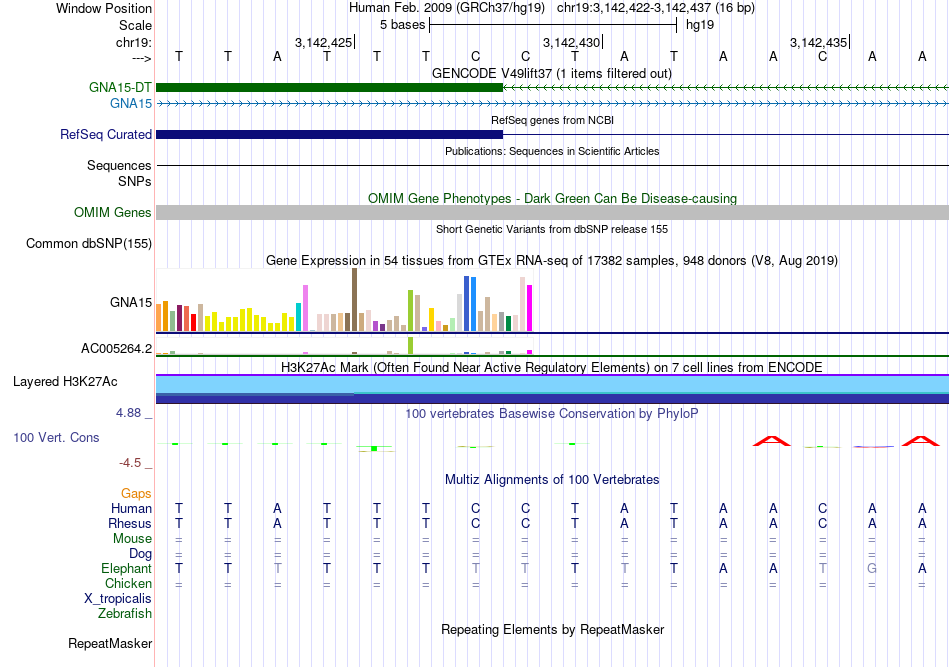Click the AC005264.2 expression track label
Viewport: 950px width, 667px height.
[x=116, y=348]
